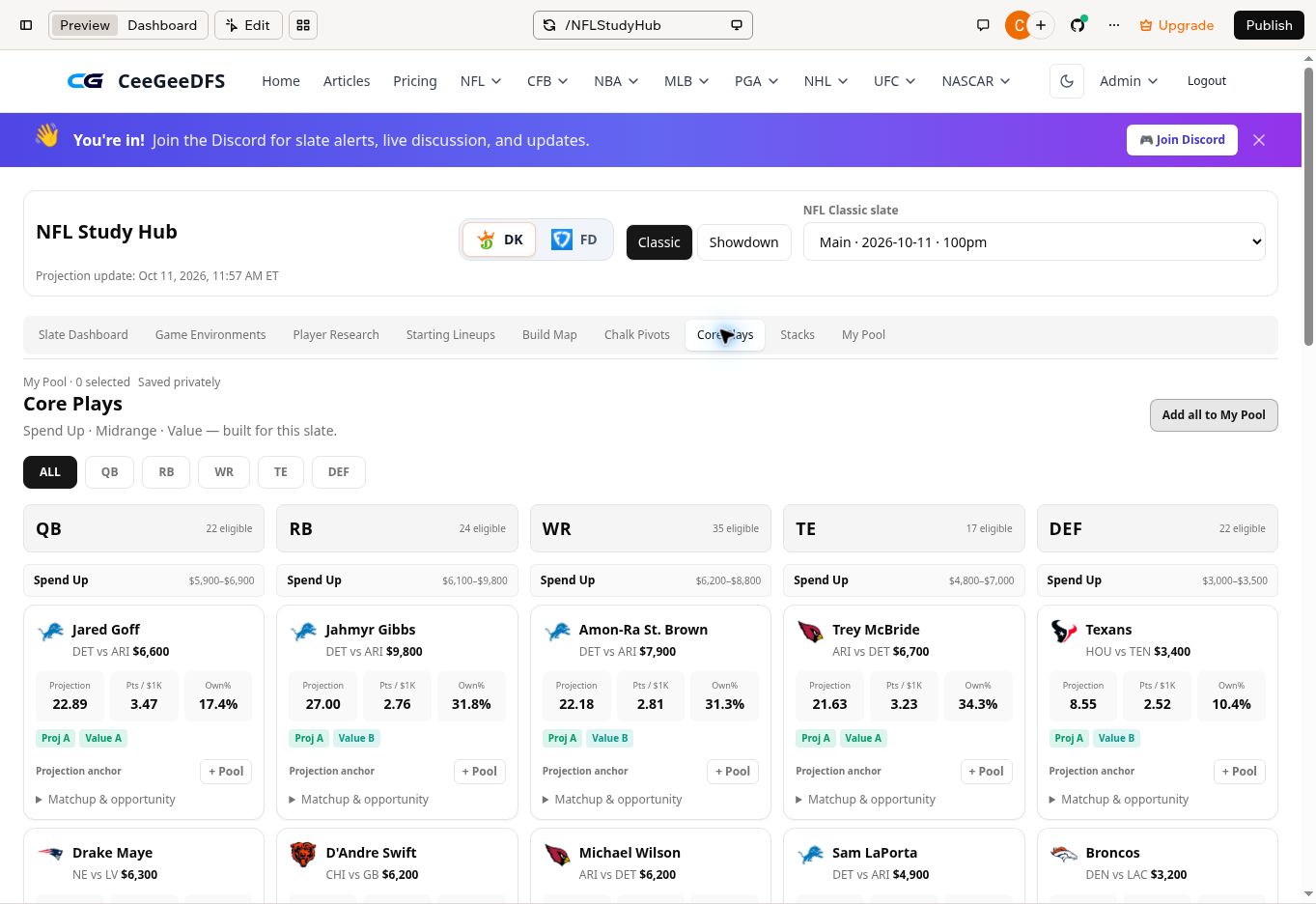Image resolution: width=1316 pixels, height=904 pixels.
Task: Add Jahmyr Gibbs to pool
Action: pyautogui.click(x=480, y=772)
